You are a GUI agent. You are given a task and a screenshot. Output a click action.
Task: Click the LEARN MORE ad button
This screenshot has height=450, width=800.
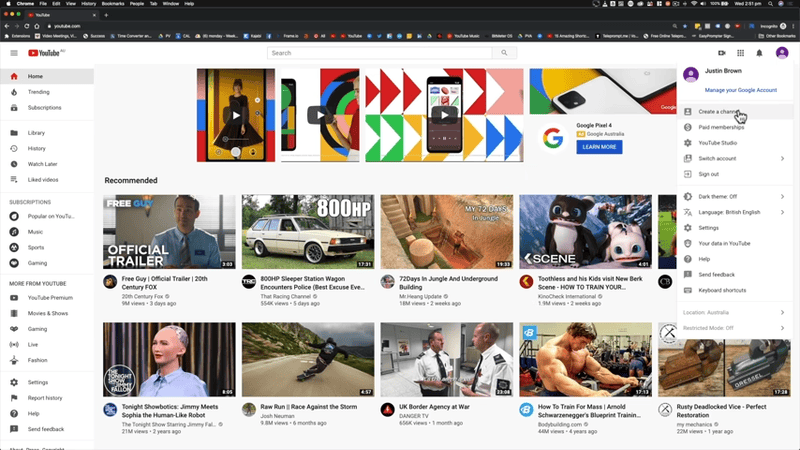[x=599, y=147]
